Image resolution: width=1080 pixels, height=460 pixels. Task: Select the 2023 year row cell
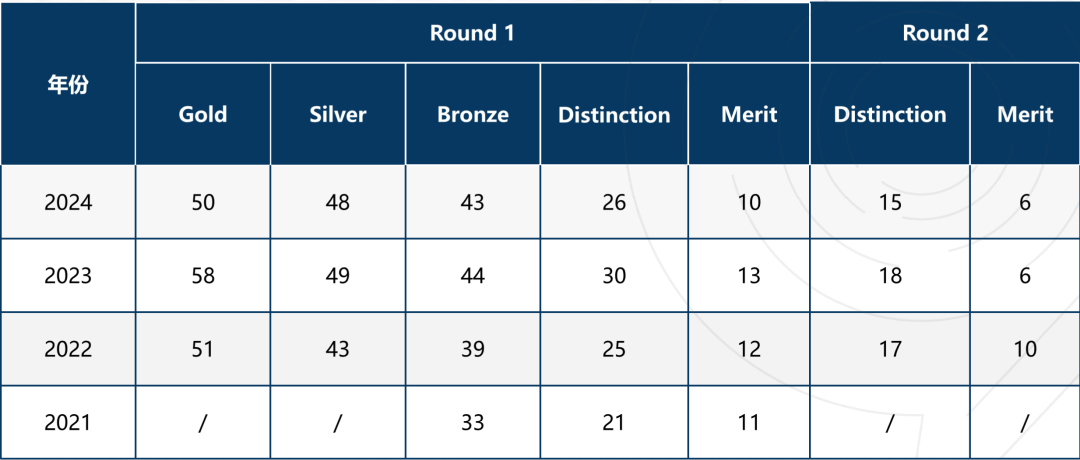pos(68,275)
